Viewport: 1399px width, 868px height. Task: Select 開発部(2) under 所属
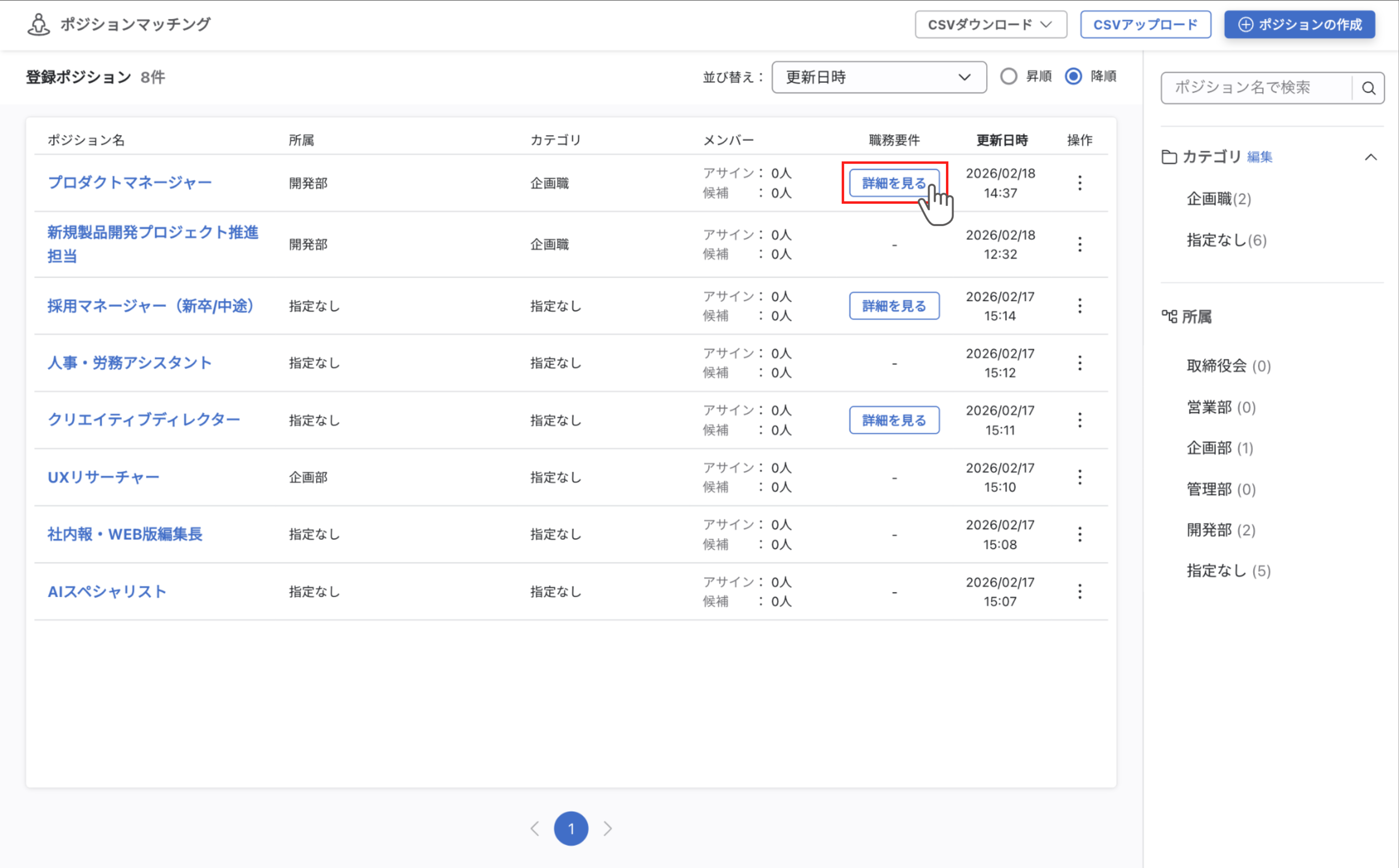tap(1221, 530)
